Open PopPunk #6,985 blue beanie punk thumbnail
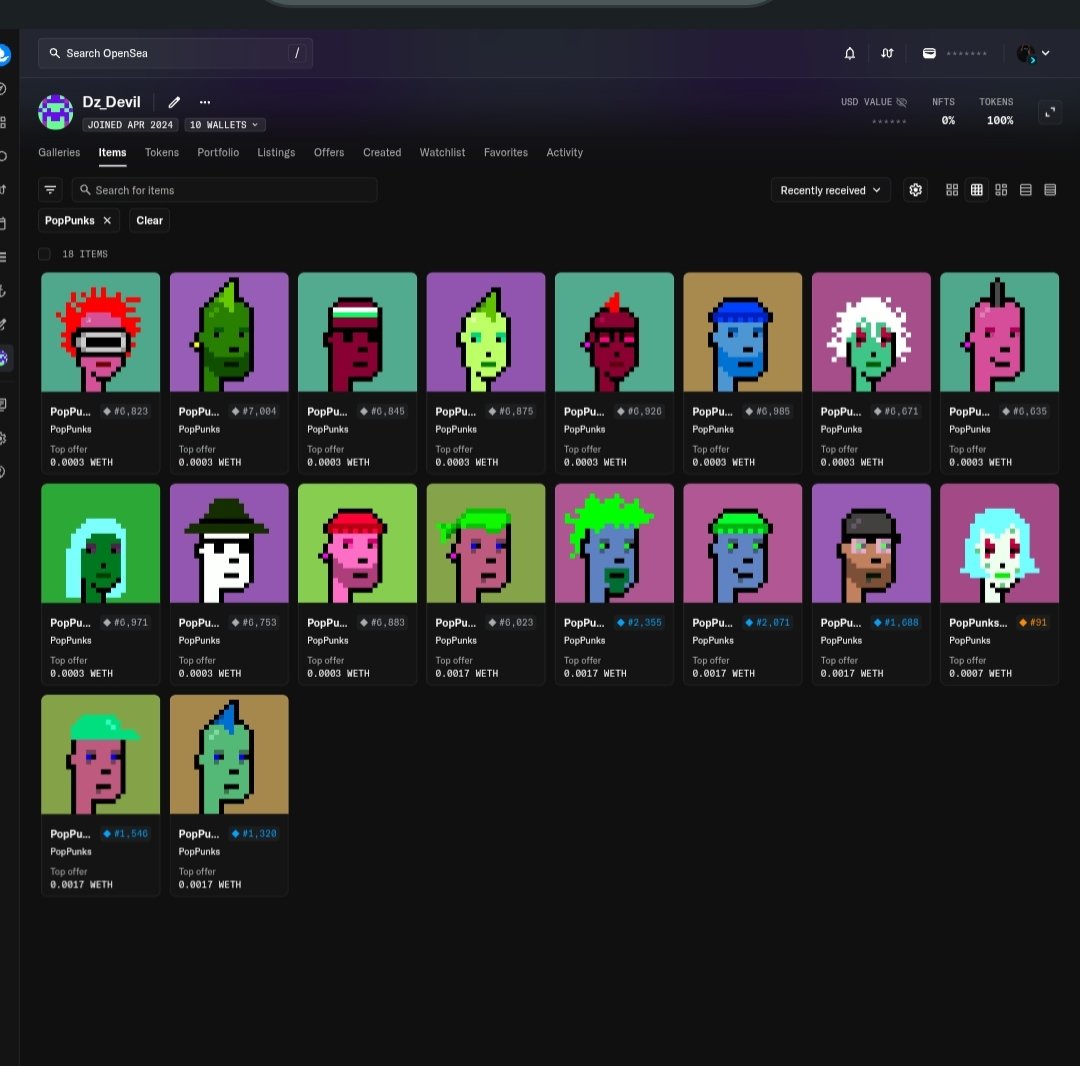Image resolution: width=1080 pixels, height=1066 pixels. pos(742,332)
